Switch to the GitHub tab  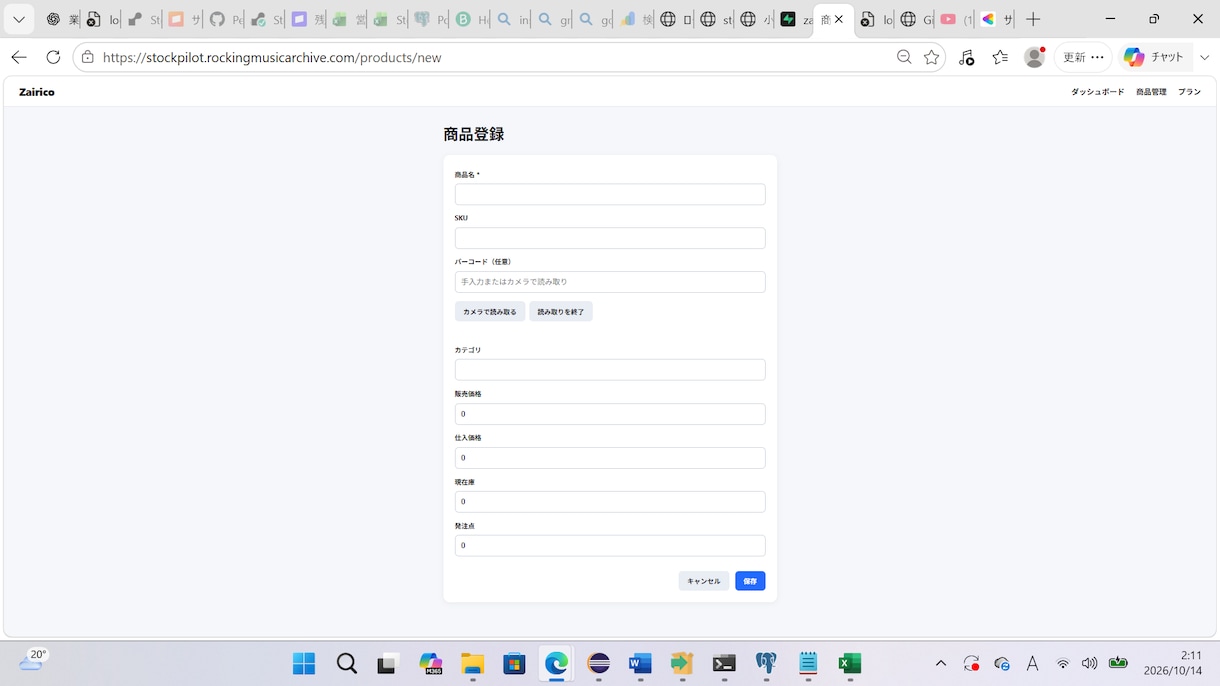(224, 19)
